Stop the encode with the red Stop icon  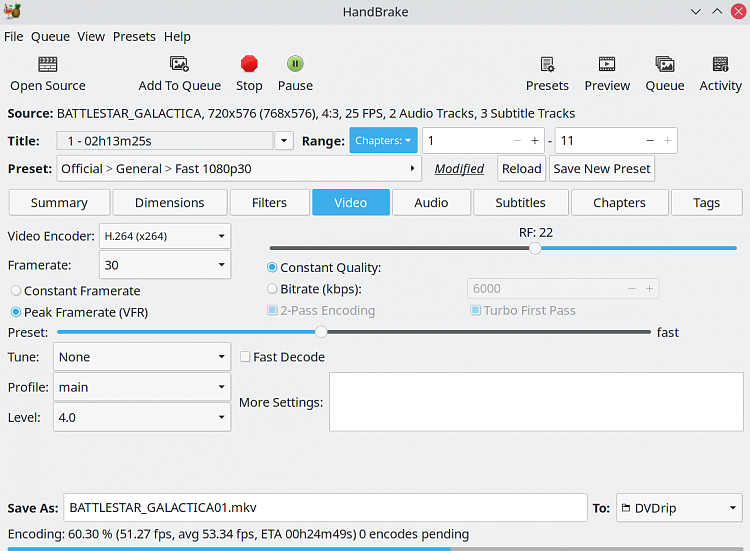point(249,64)
